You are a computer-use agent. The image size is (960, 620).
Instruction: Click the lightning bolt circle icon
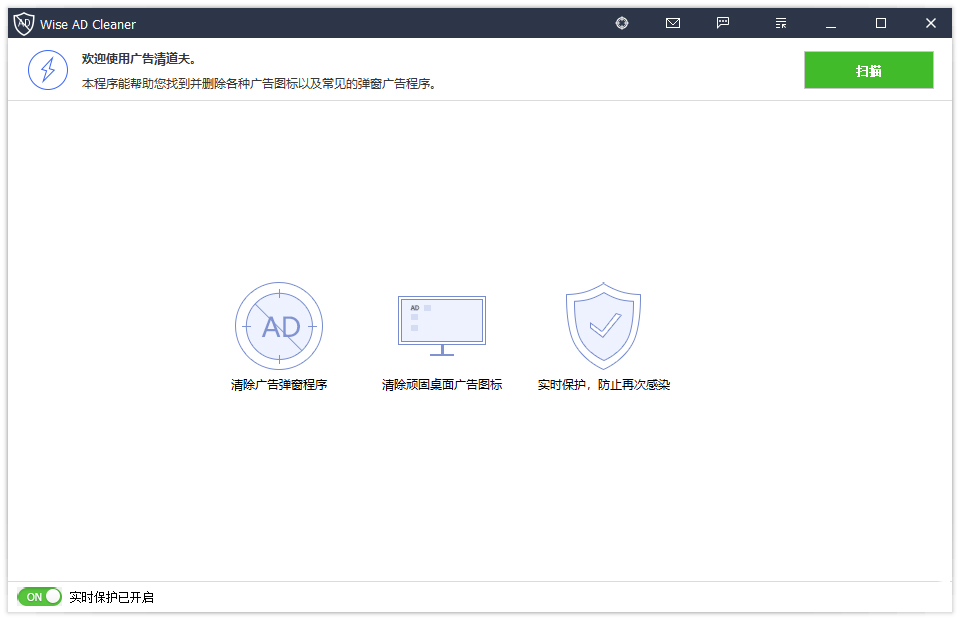click(x=48, y=69)
